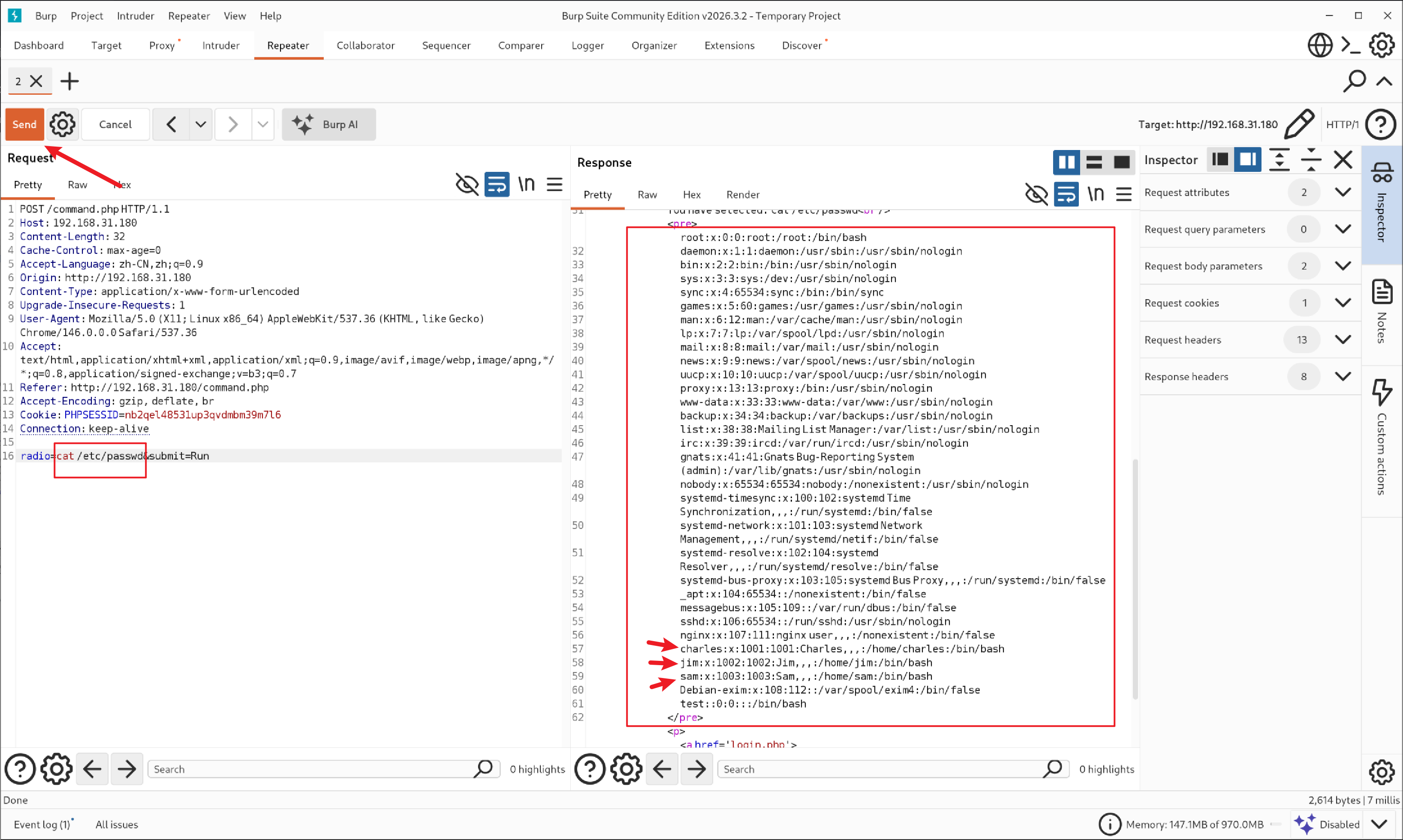
Task: Toggle word wrap in the Request panel
Action: pyautogui.click(x=497, y=184)
